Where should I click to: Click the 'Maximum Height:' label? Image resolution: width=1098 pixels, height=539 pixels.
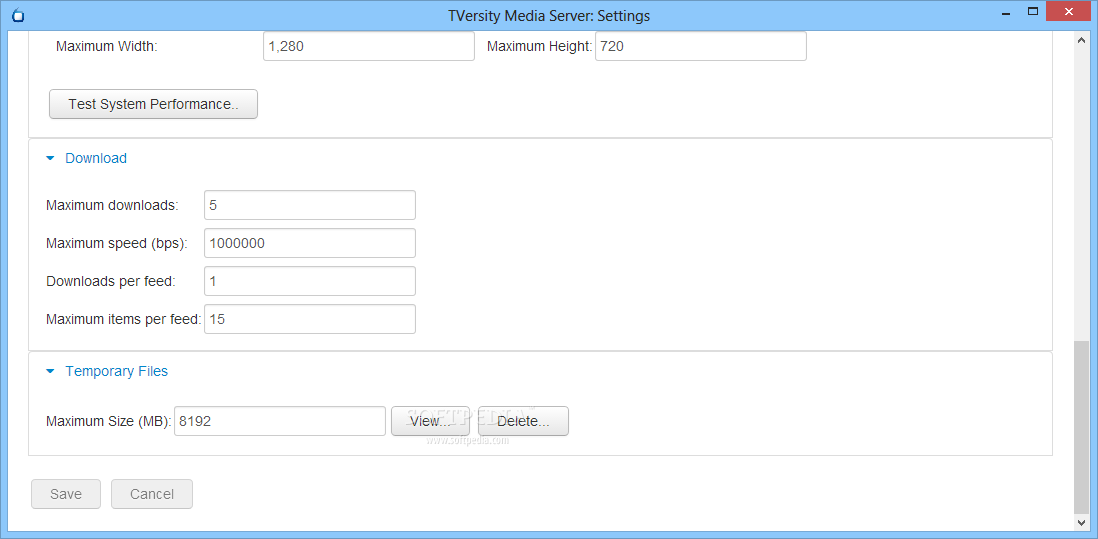coord(540,47)
